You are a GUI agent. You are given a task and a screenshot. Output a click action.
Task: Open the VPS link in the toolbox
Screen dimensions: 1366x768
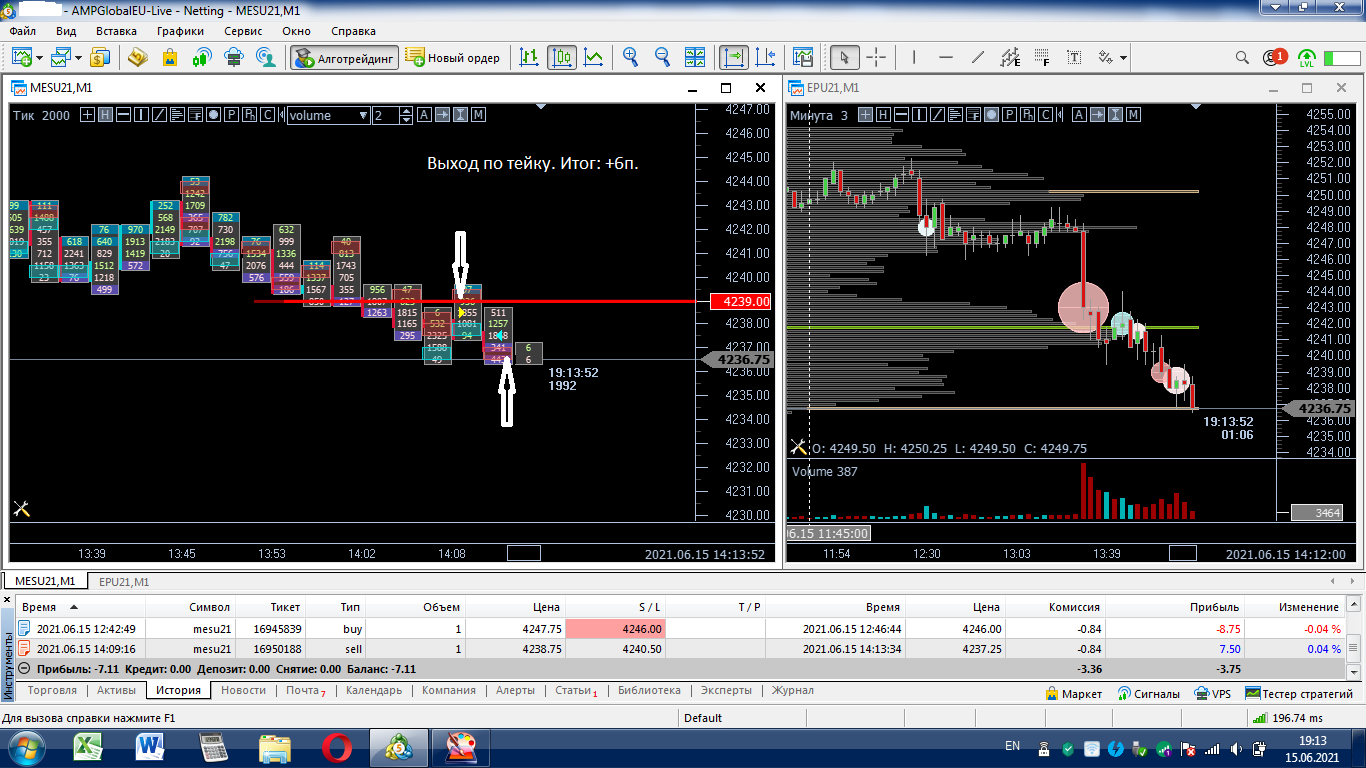pyautogui.click(x=1211, y=693)
